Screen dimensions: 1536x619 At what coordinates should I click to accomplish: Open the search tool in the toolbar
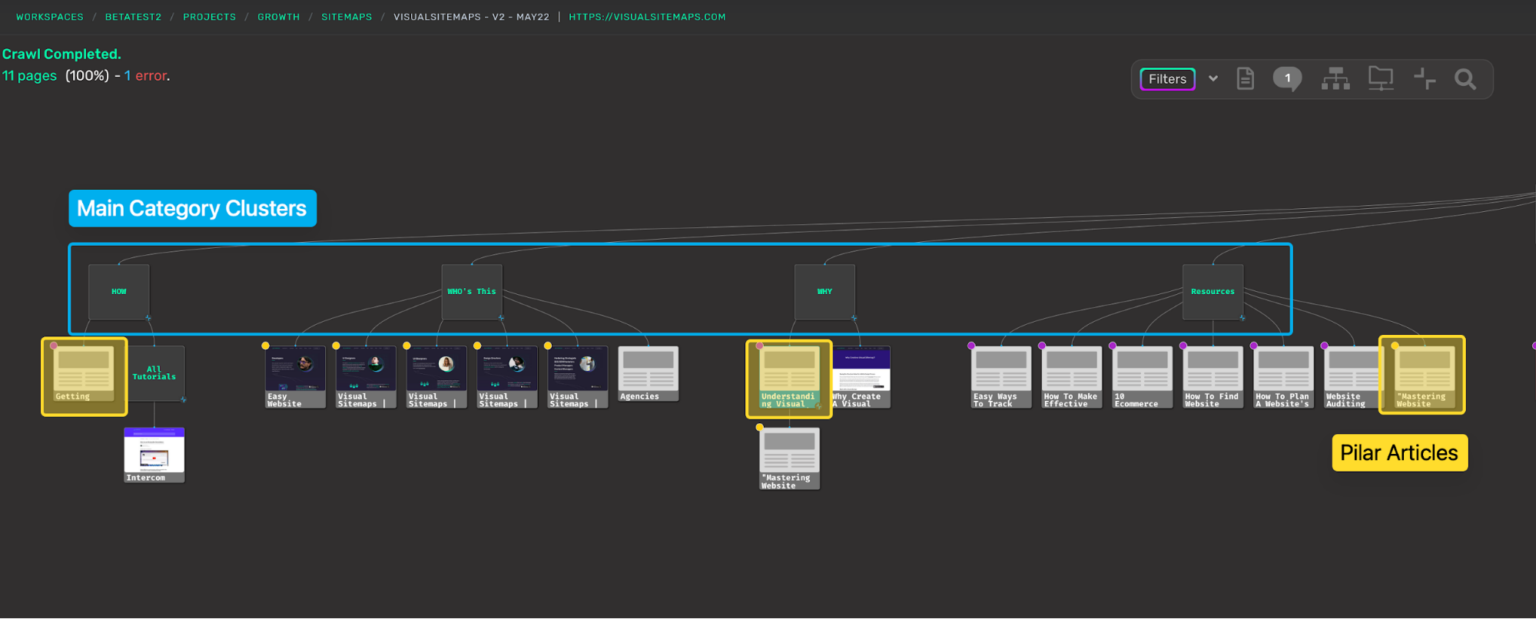[x=1465, y=79]
